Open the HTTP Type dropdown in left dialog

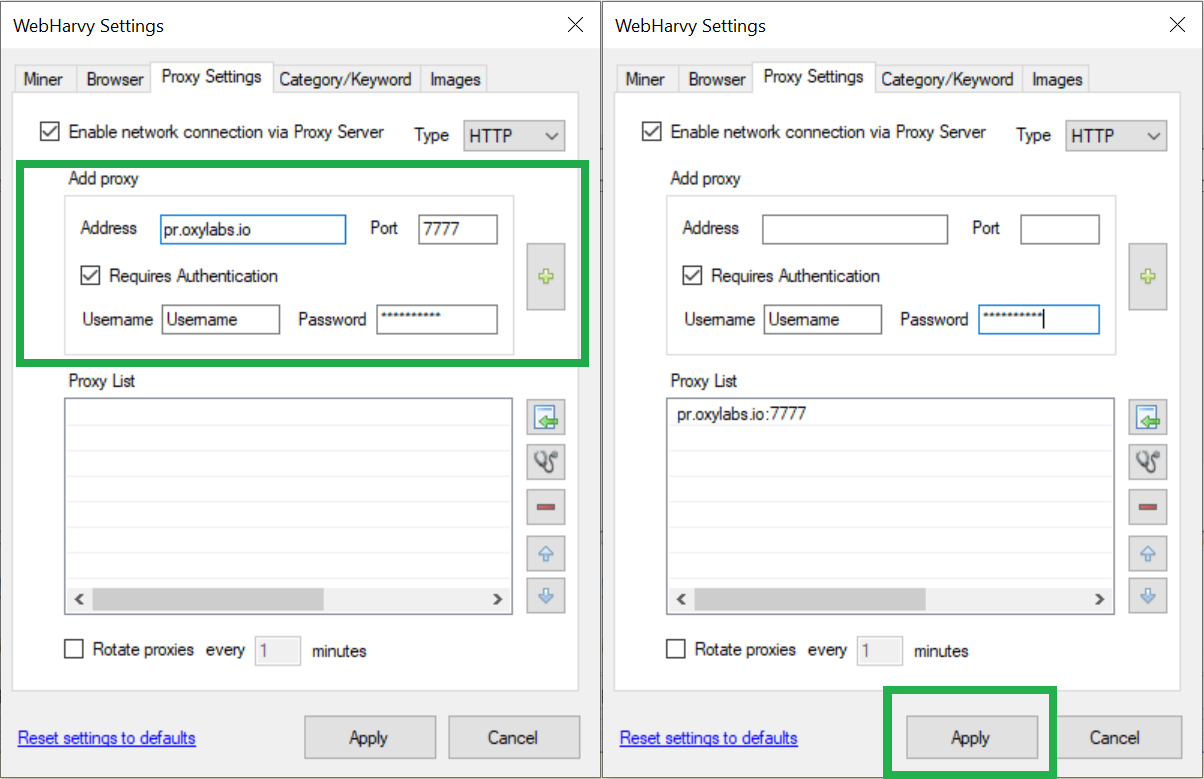(514, 136)
